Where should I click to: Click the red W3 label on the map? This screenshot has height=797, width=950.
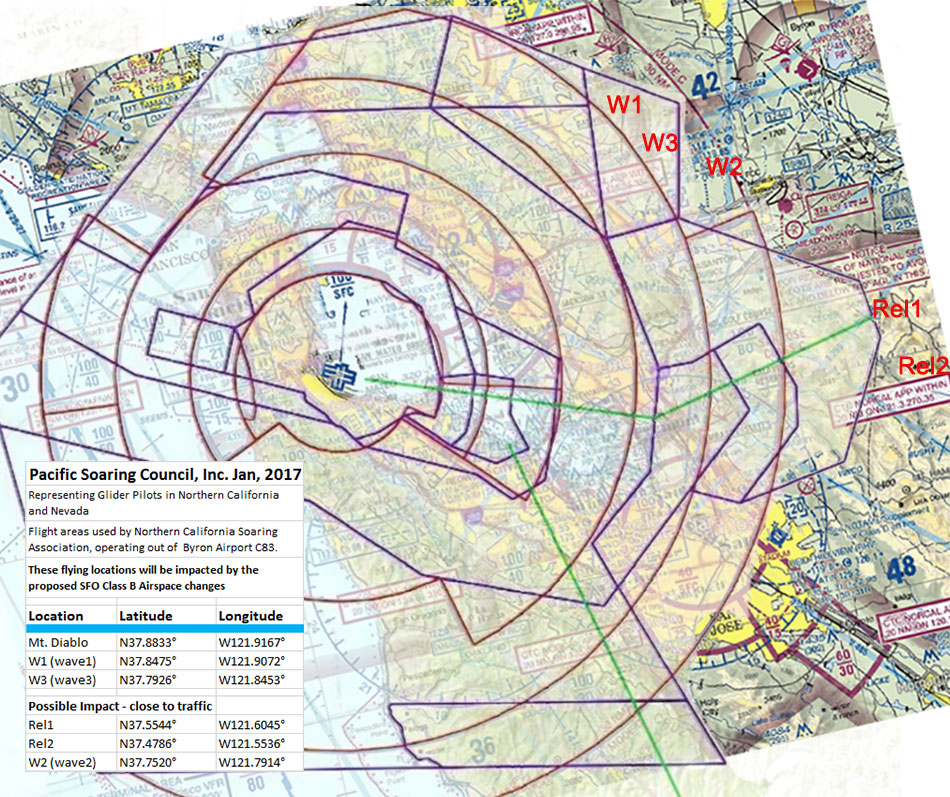pos(660,143)
